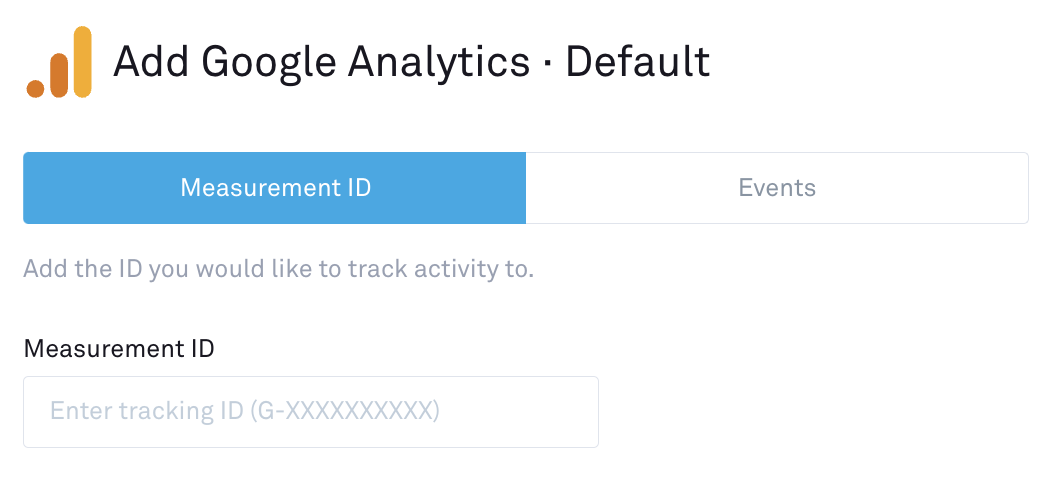Click the helper text under the tabs
Screen dimensions: 1062x482
point(278,270)
